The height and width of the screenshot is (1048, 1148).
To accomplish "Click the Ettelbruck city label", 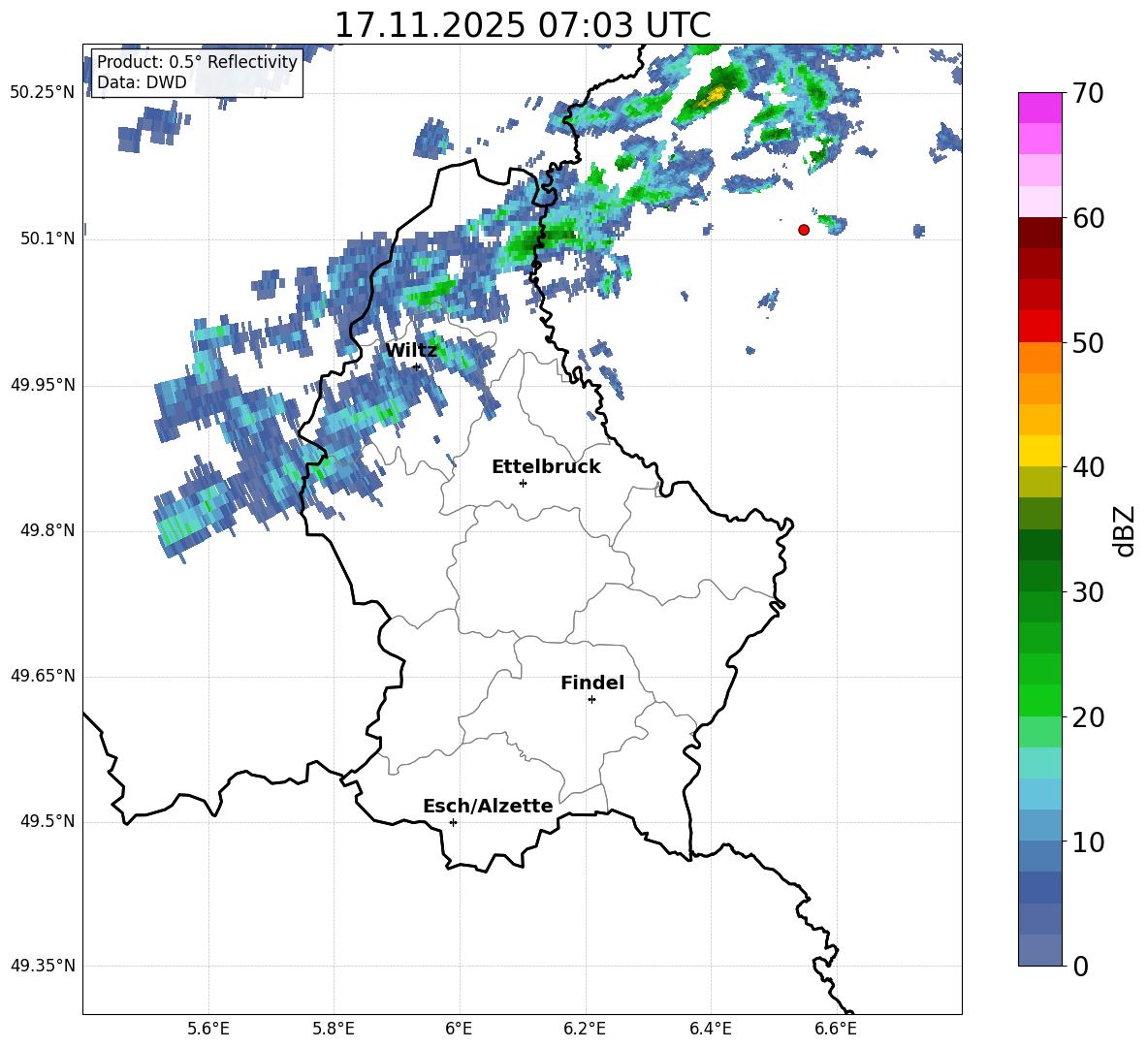I will pos(546,467).
